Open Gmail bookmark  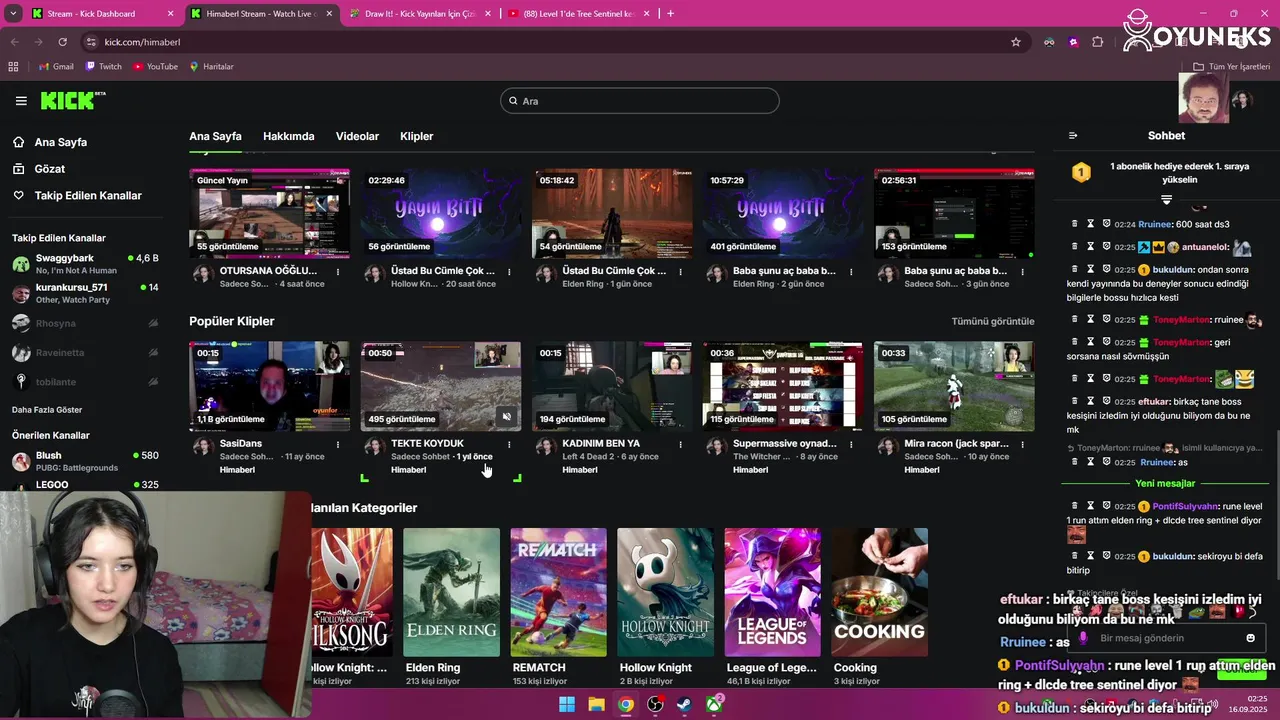pyautogui.click(x=56, y=67)
